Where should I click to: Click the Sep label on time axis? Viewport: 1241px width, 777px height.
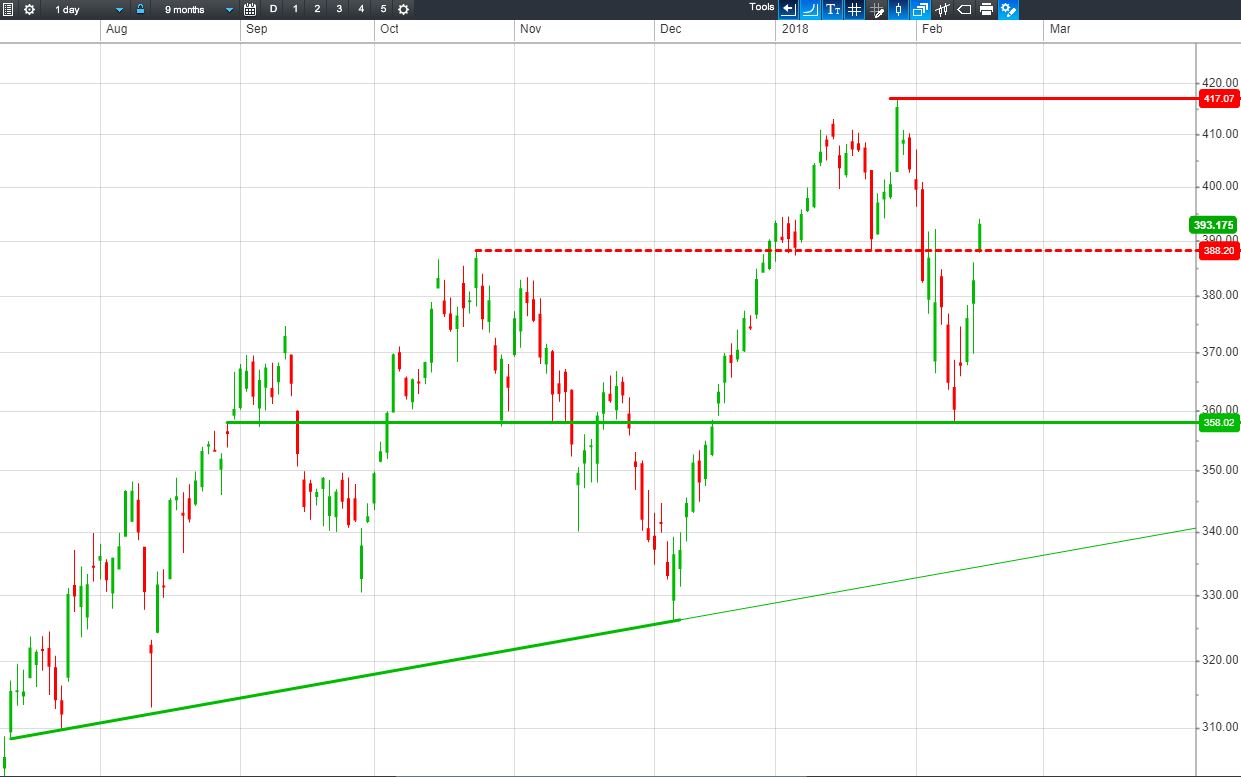(x=256, y=29)
